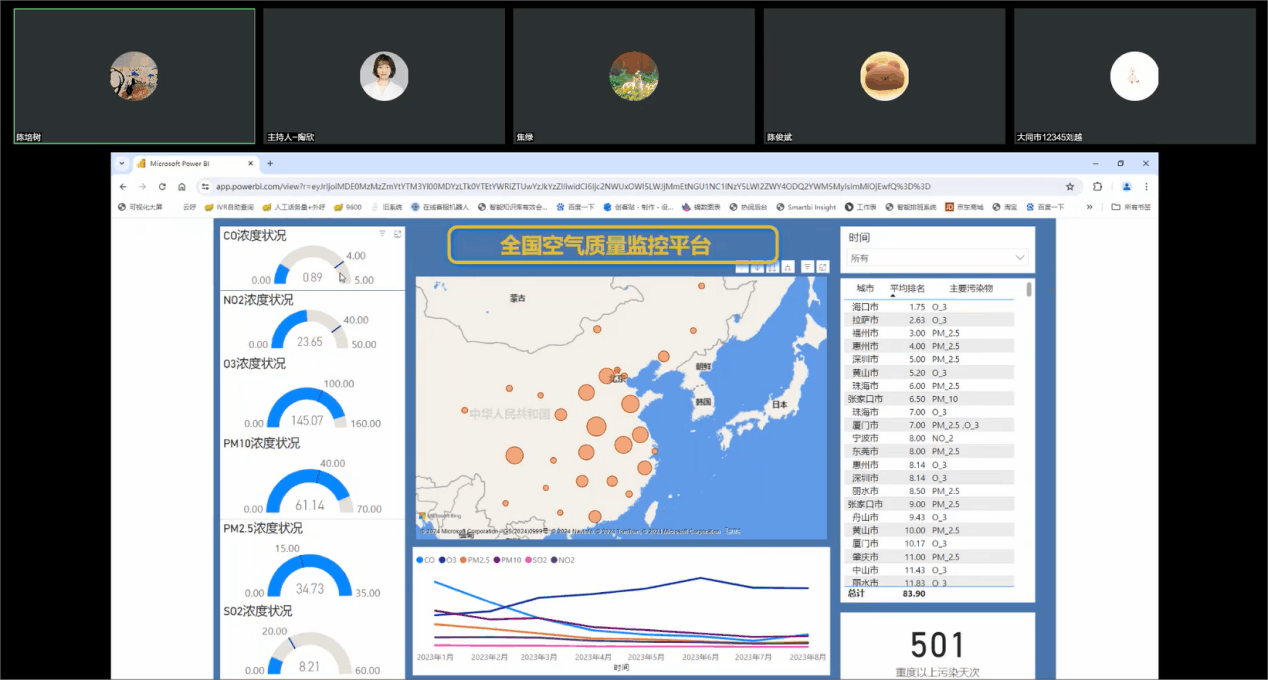The width and height of the screenshot is (1268, 680).
Task: Click the filter icon on CO gauge visual
Action: 382,233
